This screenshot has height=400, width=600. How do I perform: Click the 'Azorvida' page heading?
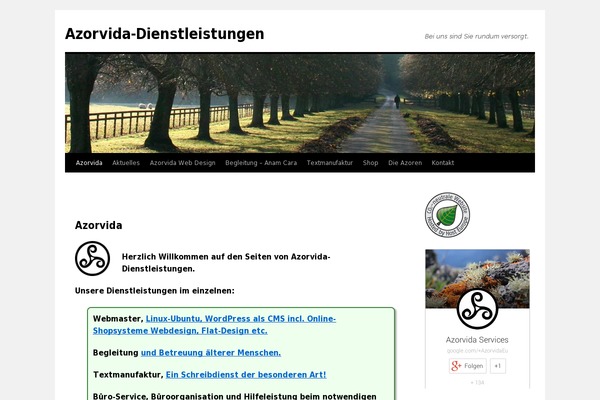click(x=99, y=225)
